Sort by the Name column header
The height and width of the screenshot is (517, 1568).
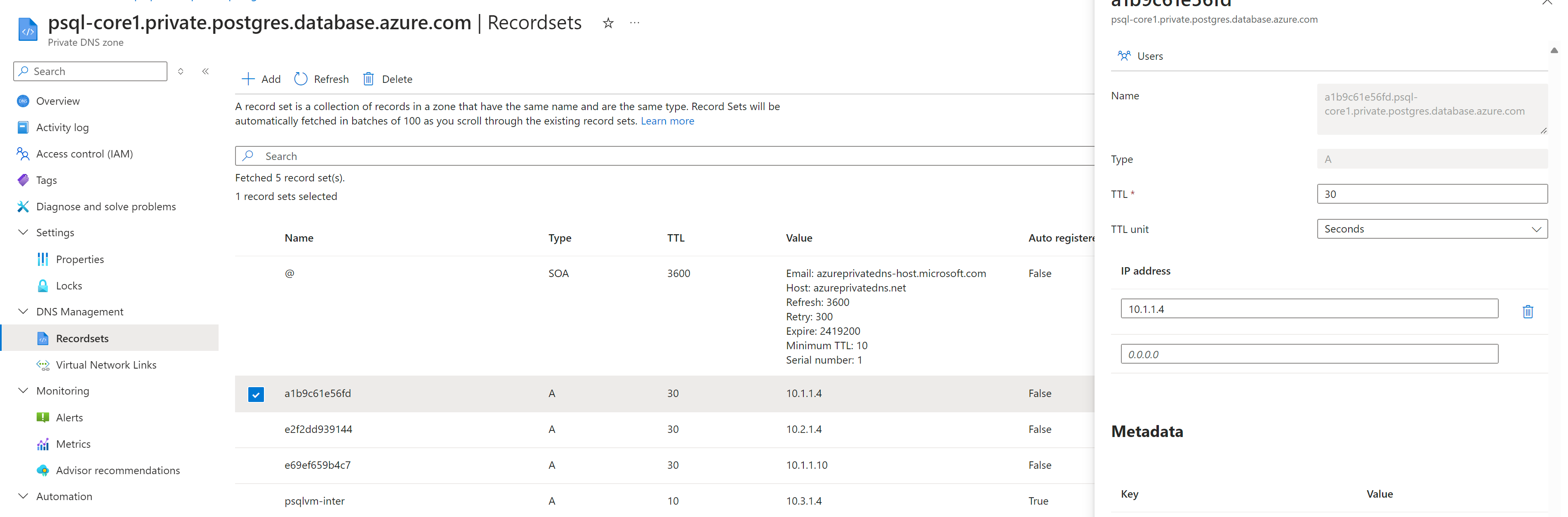click(299, 238)
